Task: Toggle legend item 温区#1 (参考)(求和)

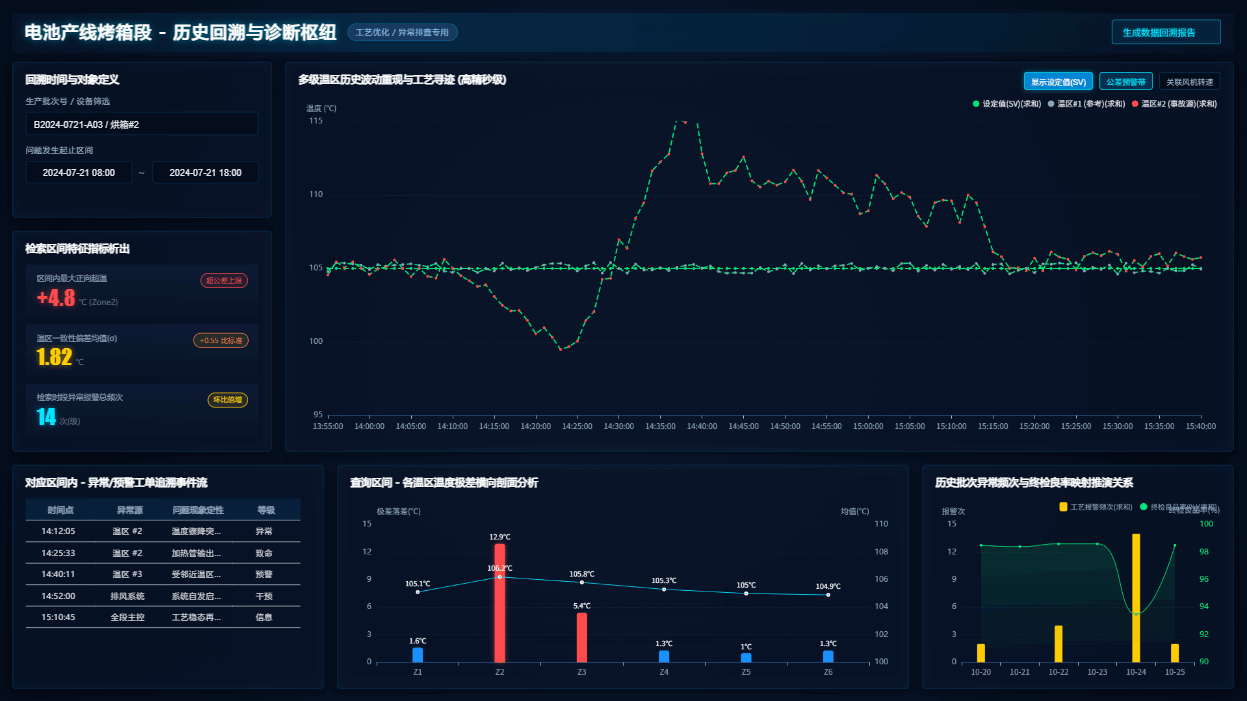Action: [x=1087, y=103]
